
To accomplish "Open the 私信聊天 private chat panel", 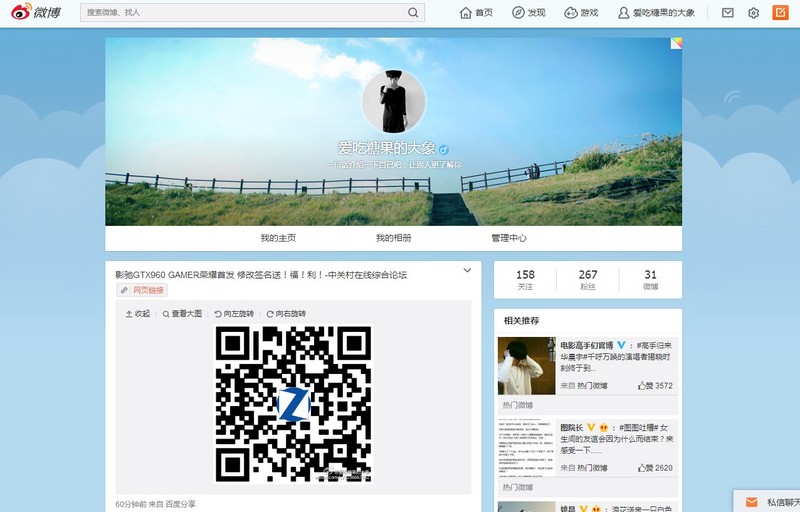I will coord(767,502).
